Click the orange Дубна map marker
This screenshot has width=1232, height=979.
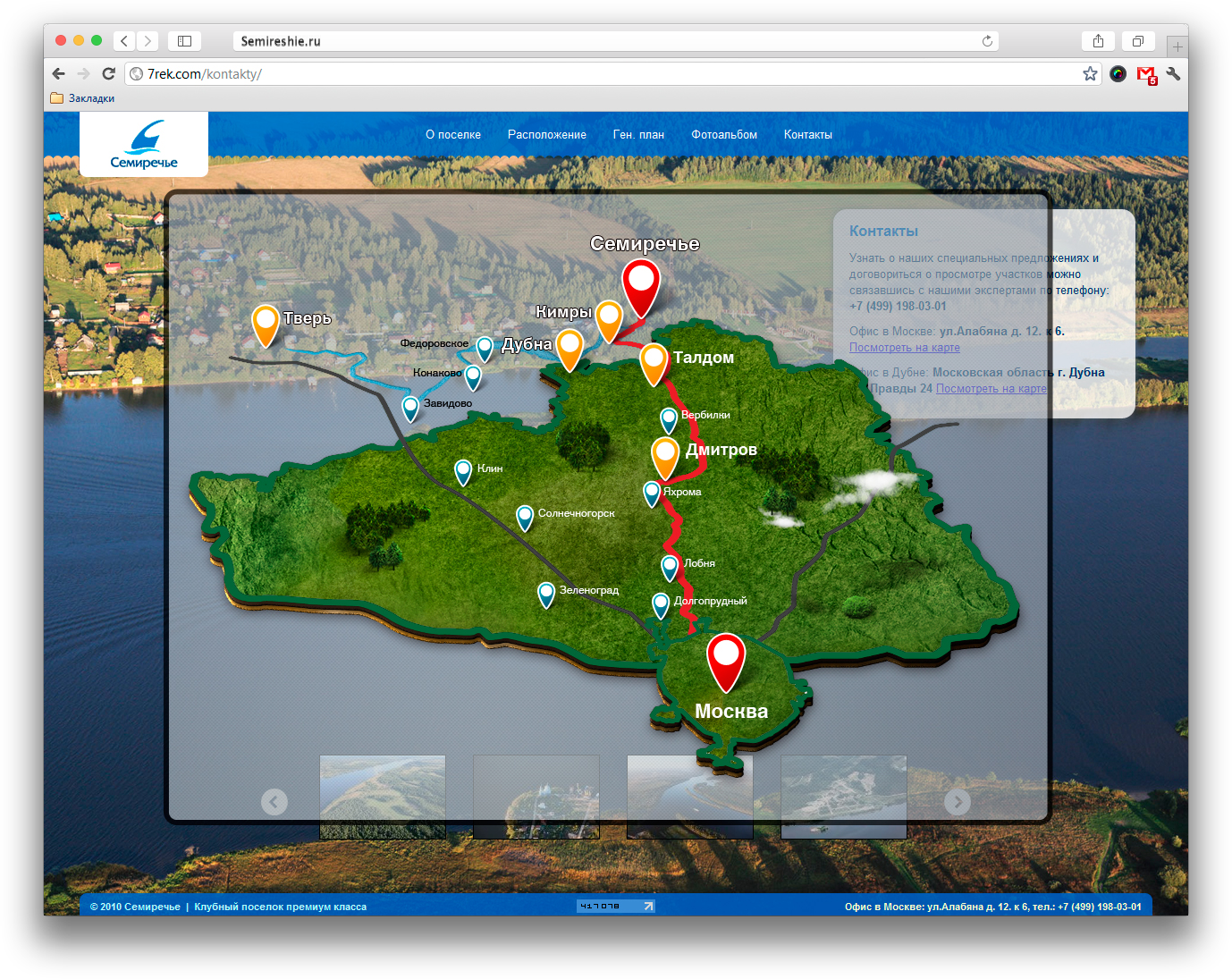point(570,349)
